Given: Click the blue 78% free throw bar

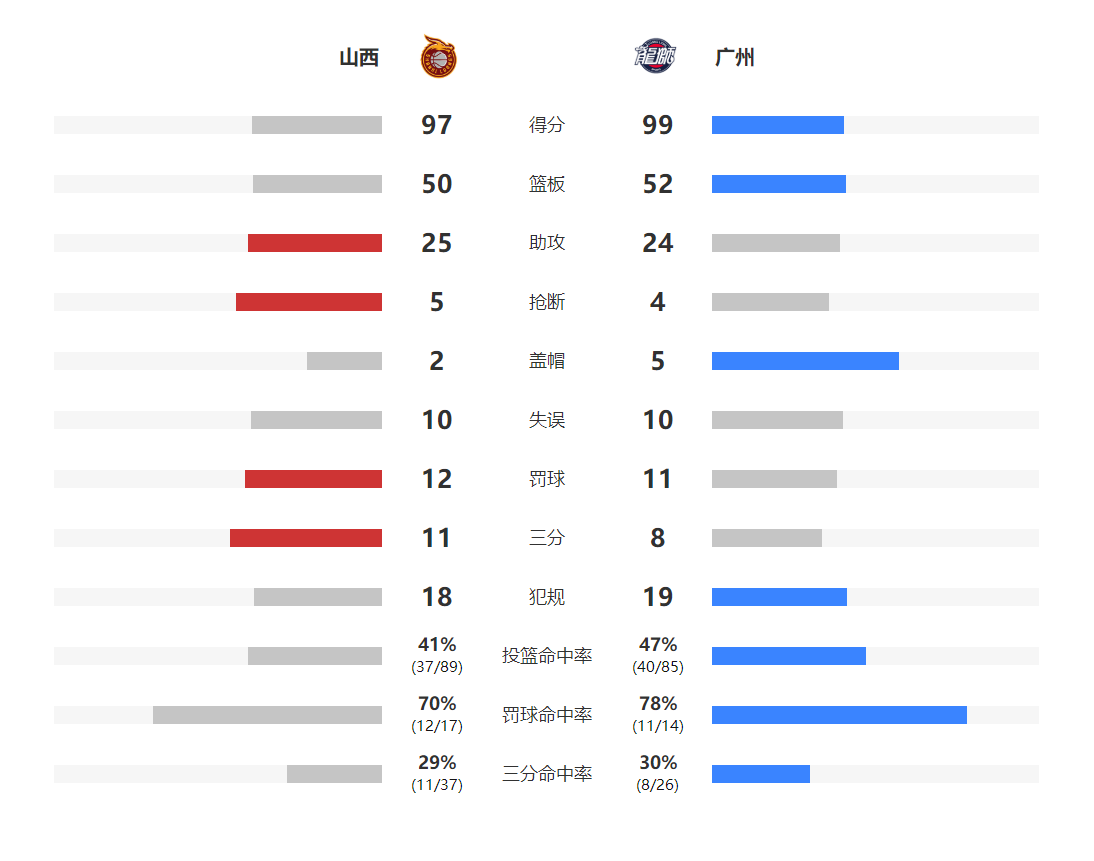Looking at the screenshot, I should point(839,715).
